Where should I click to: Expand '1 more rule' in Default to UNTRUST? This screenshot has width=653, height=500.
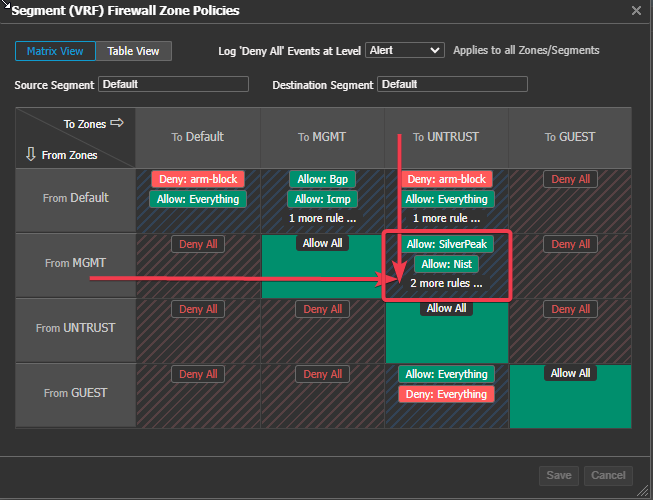tap(446, 218)
